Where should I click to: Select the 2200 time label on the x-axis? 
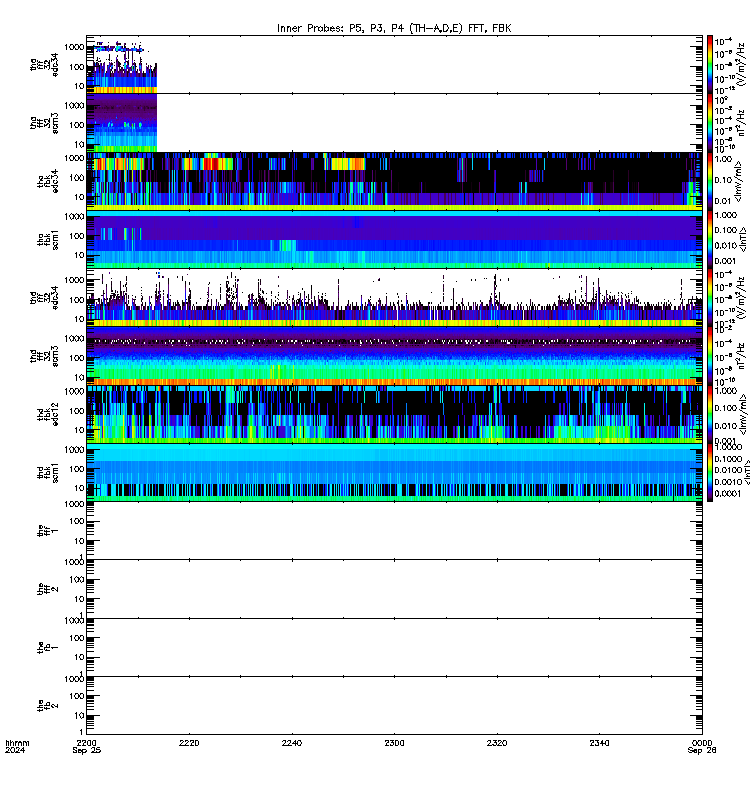coord(86,743)
